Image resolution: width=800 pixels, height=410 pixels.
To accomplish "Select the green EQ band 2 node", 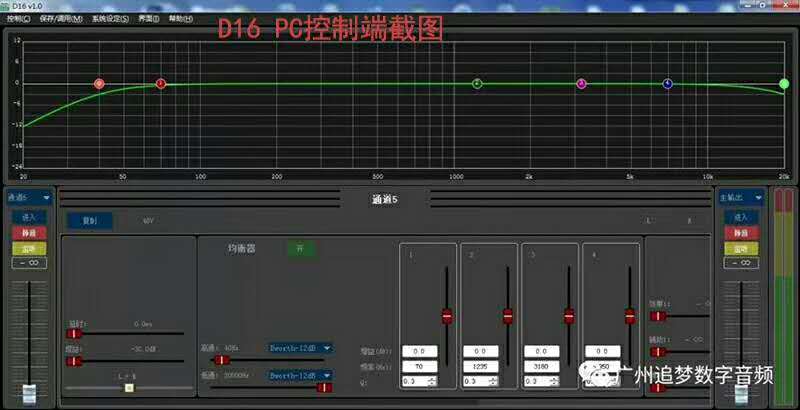I will tap(477, 84).
